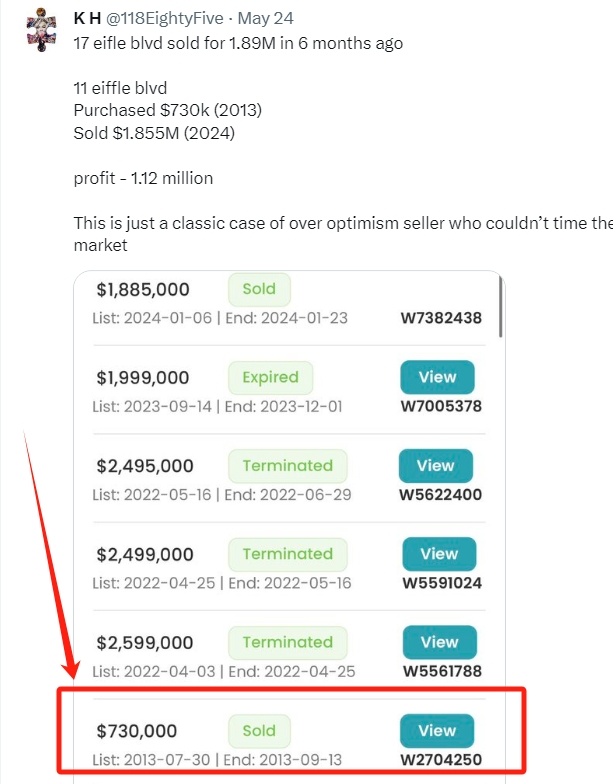Click the Terminated badge for $2,495,000
This screenshot has width=613, height=784.
coord(288,466)
